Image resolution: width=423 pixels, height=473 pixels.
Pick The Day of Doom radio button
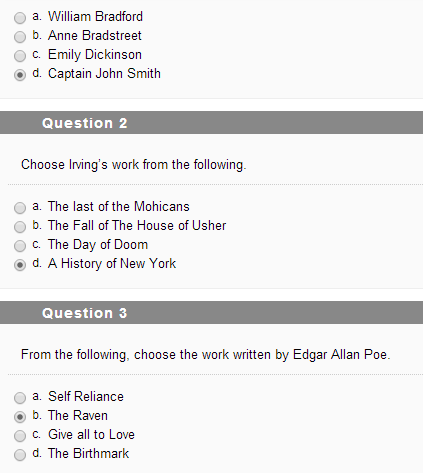pos(20,246)
